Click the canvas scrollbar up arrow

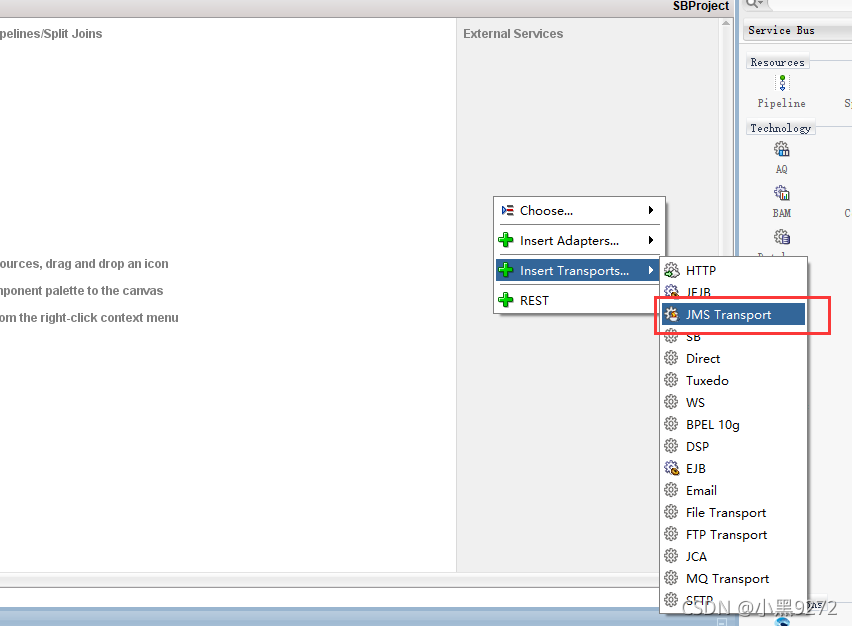726,23
